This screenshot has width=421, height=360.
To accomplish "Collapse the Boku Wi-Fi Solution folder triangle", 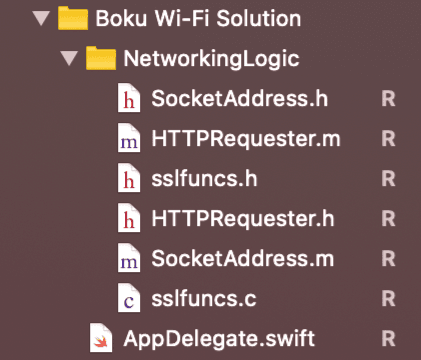I will [x=41, y=18].
